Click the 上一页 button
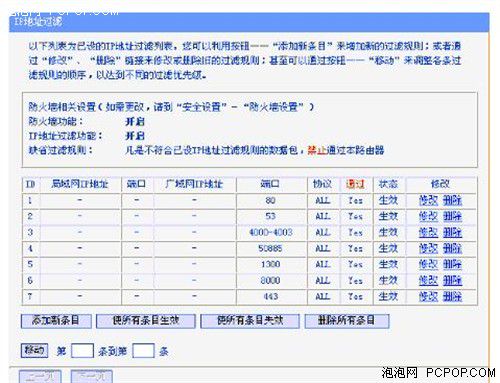500x383 pixels. point(40,377)
